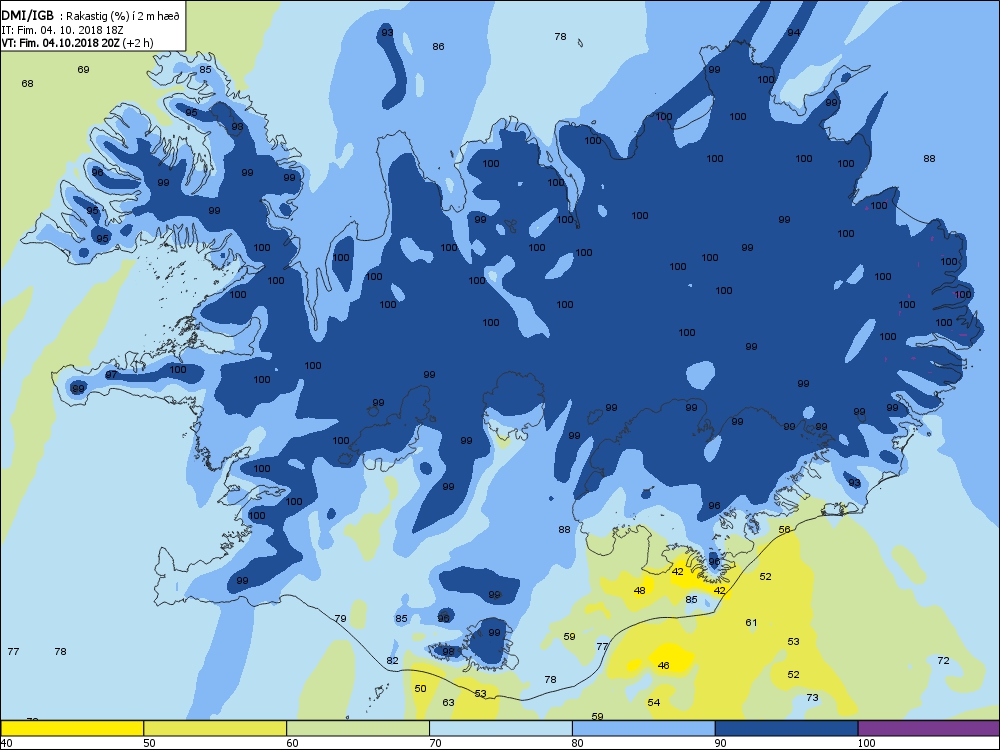The height and width of the screenshot is (750, 1000).
Task: Click the low humidity value '46'
Action: click(663, 665)
